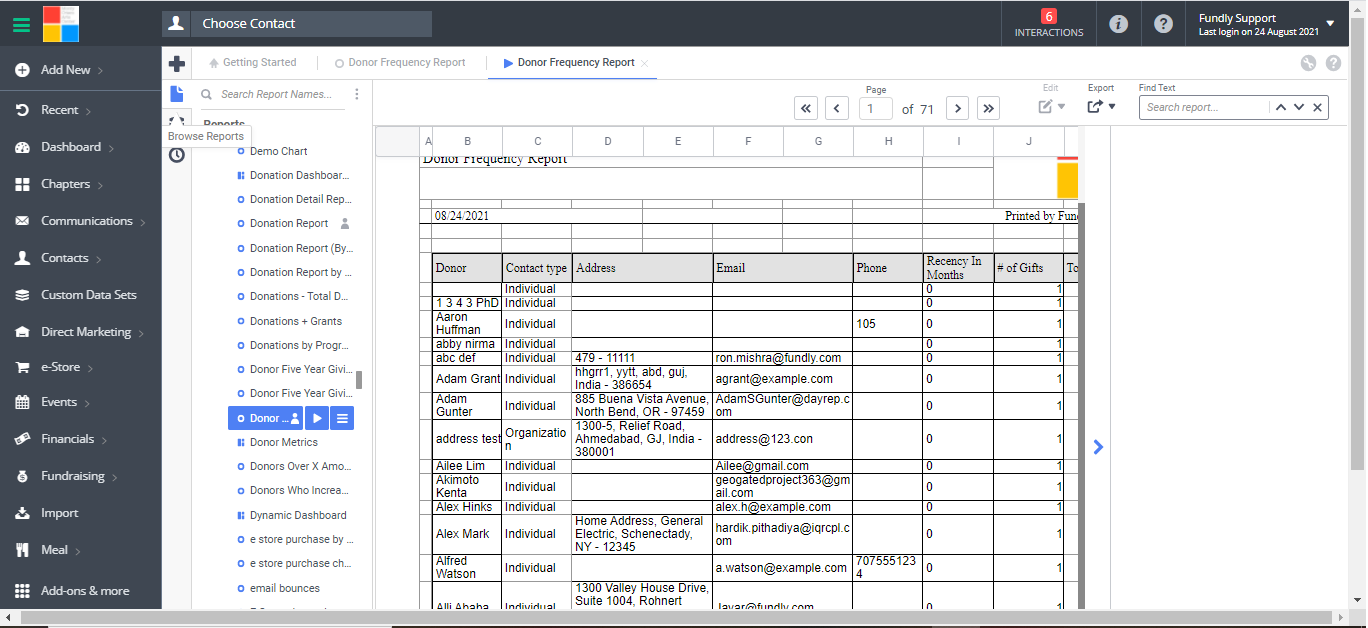The image size is (1368, 628).
Task: Go to first report page
Action: (806, 108)
